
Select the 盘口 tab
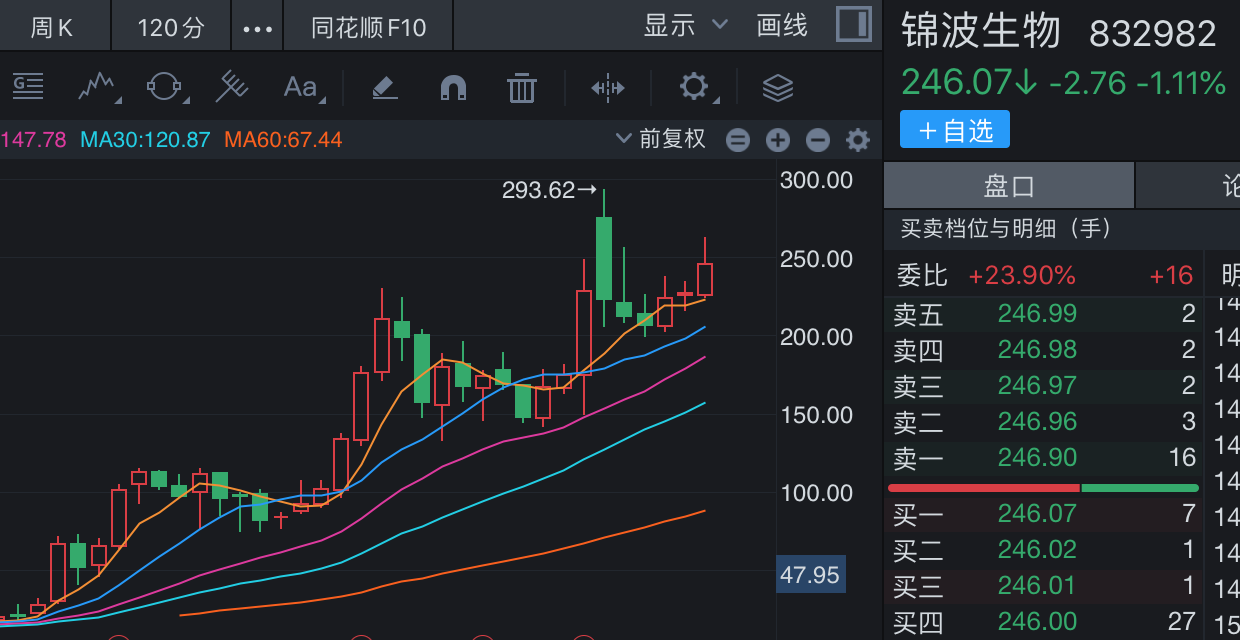pos(1009,186)
